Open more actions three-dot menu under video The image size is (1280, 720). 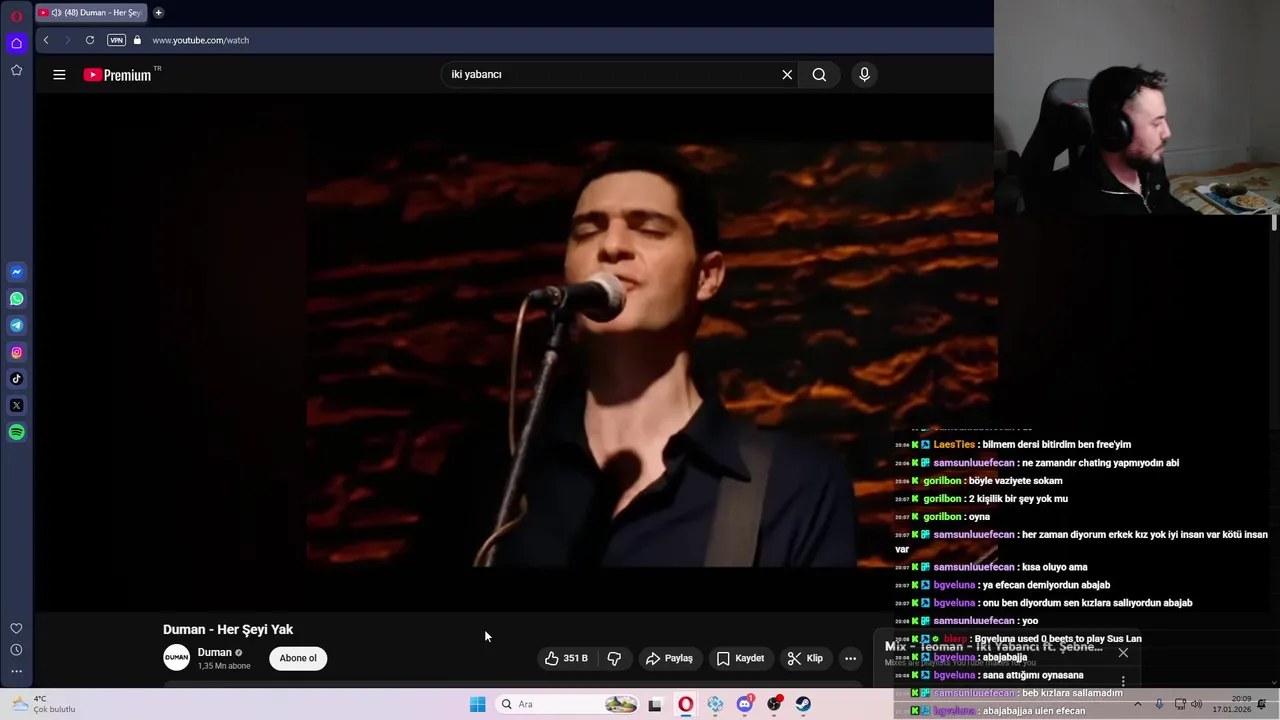(x=850, y=658)
